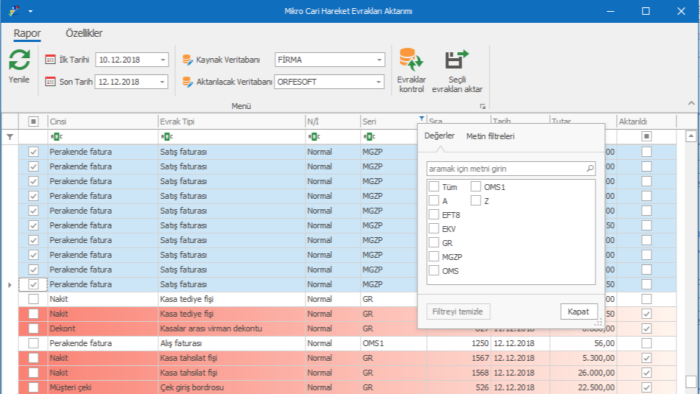Click the Kapat button
Image resolution: width=700 pixels, height=394 pixels.
pos(579,311)
